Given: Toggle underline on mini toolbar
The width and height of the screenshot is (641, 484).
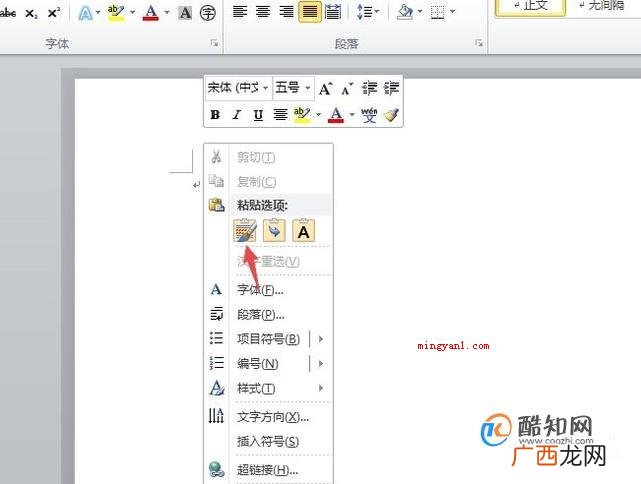Looking at the screenshot, I should pos(258,115).
